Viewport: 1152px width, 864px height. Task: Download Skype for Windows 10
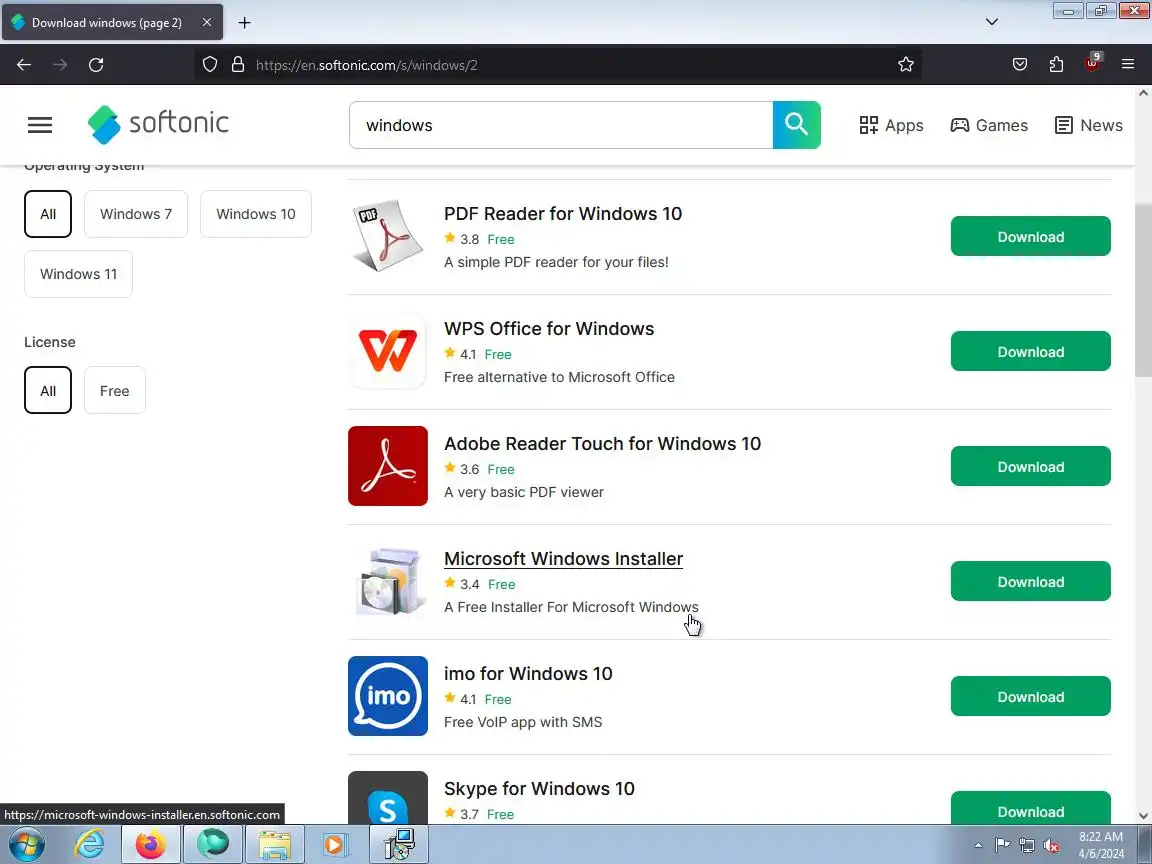tap(1031, 808)
